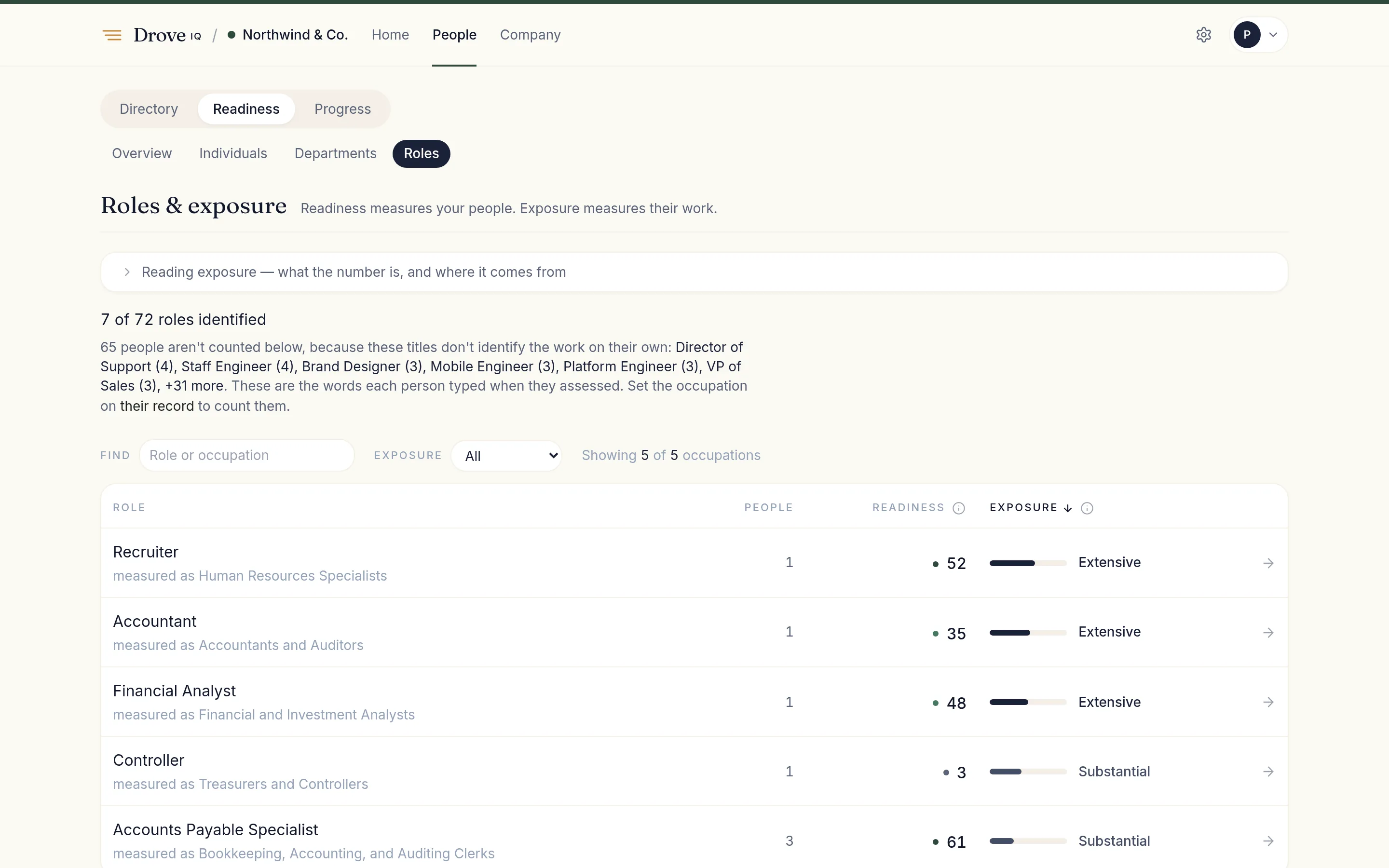Image resolution: width=1389 pixels, height=868 pixels.
Task: Click the Northwind & Co. workspace link
Action: [x=287, y=35]
